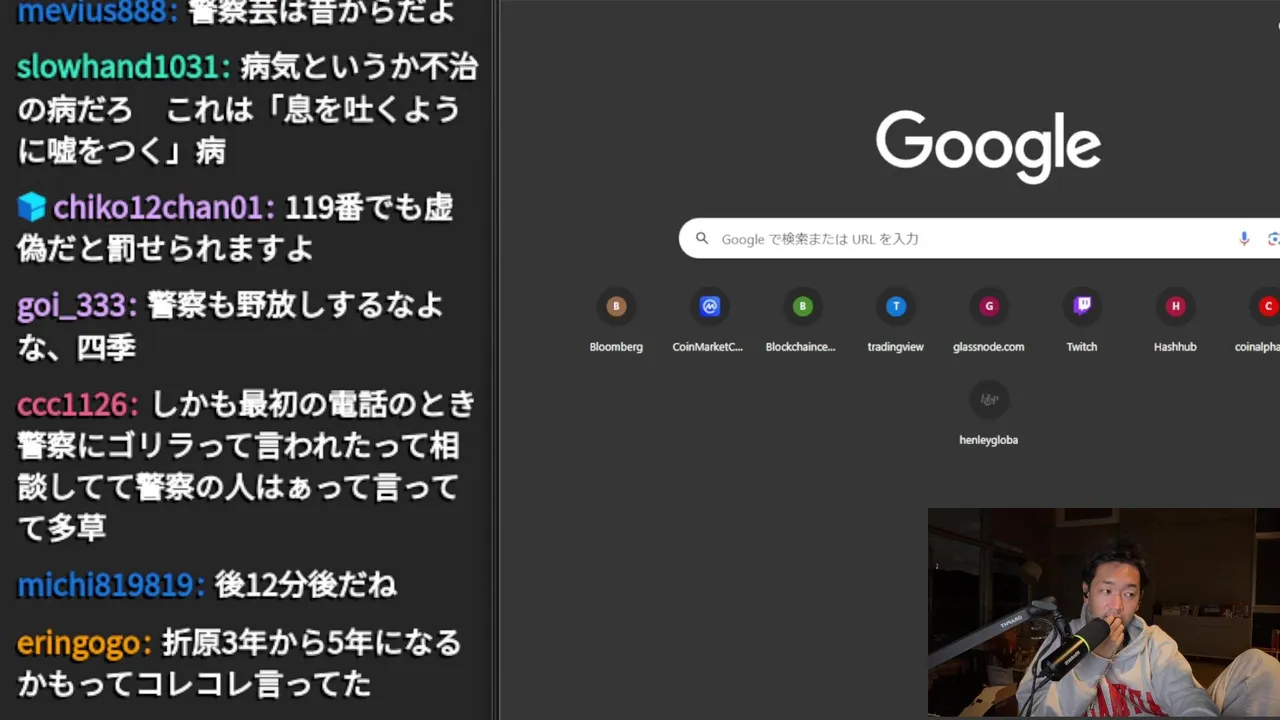Viewport: 1280px width, 720px height.
Task: Open the tradingview shortcut icon
Action: coord(895,306)
